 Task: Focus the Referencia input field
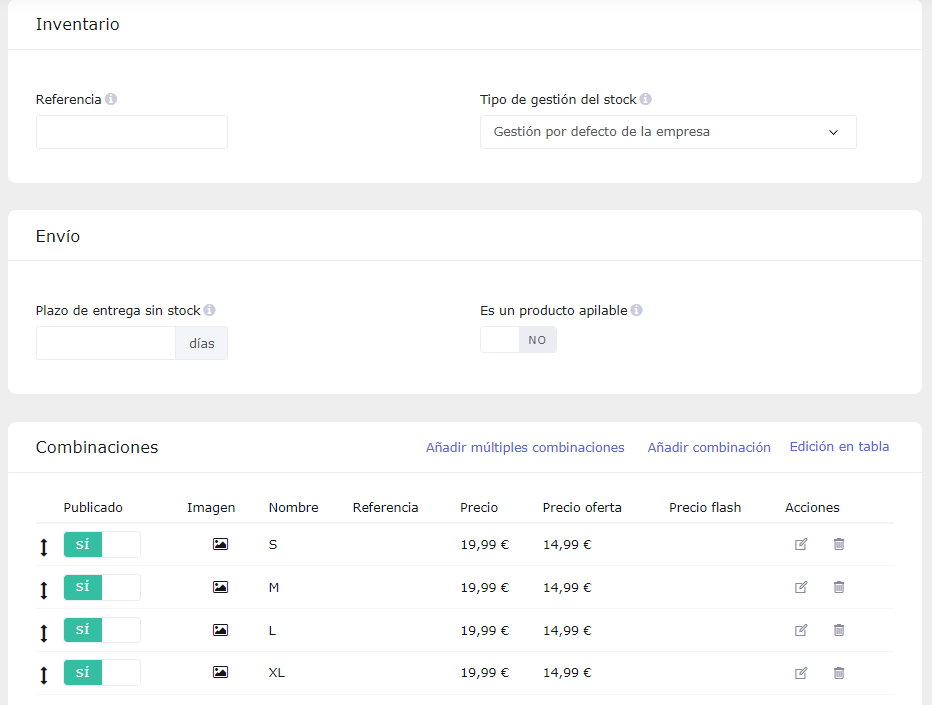pyautogui.click(x=132, y=132)
